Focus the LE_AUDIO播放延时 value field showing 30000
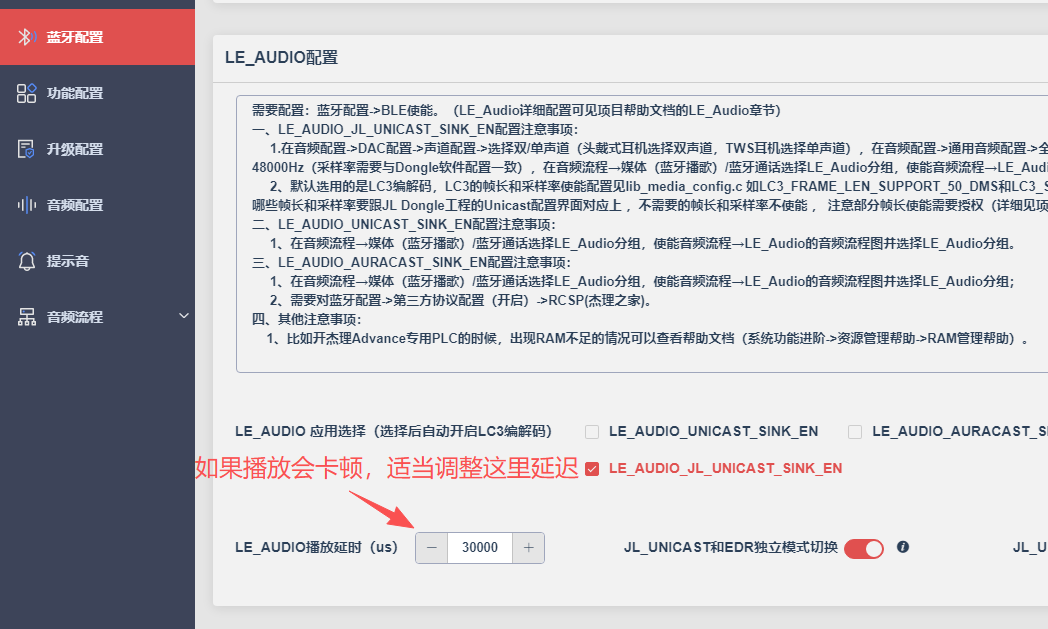Screen dimensions: 1048x629 click(x=480, y=548)
